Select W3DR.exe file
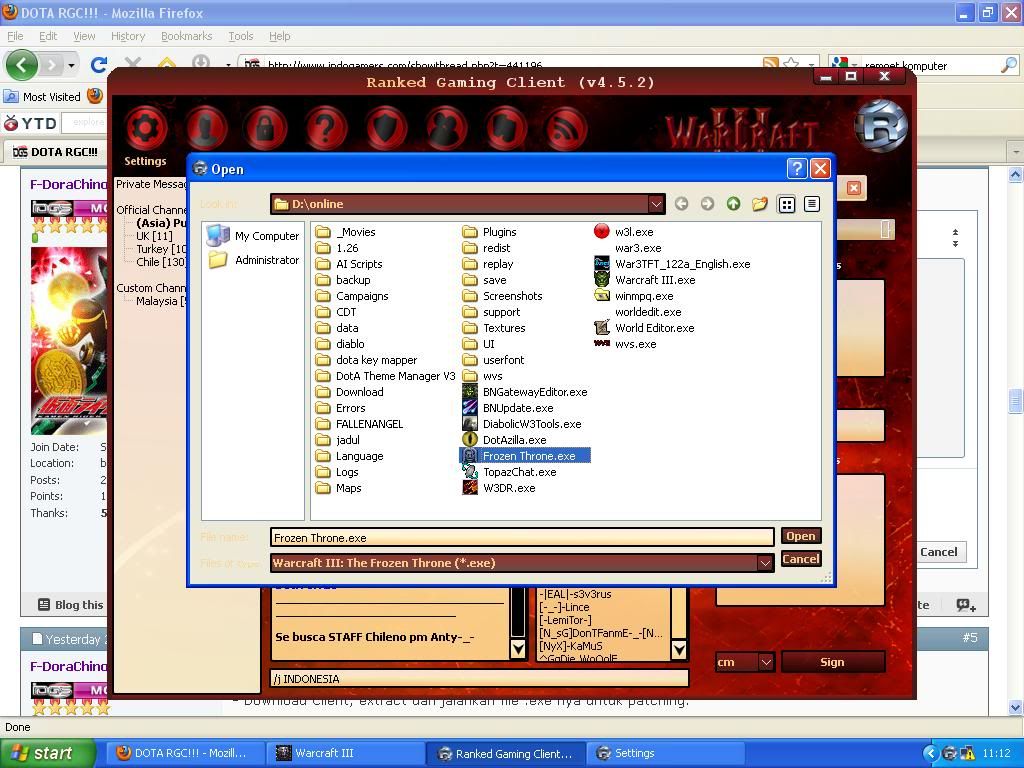Screen dimensions: 1024x768 pos(498,488)
